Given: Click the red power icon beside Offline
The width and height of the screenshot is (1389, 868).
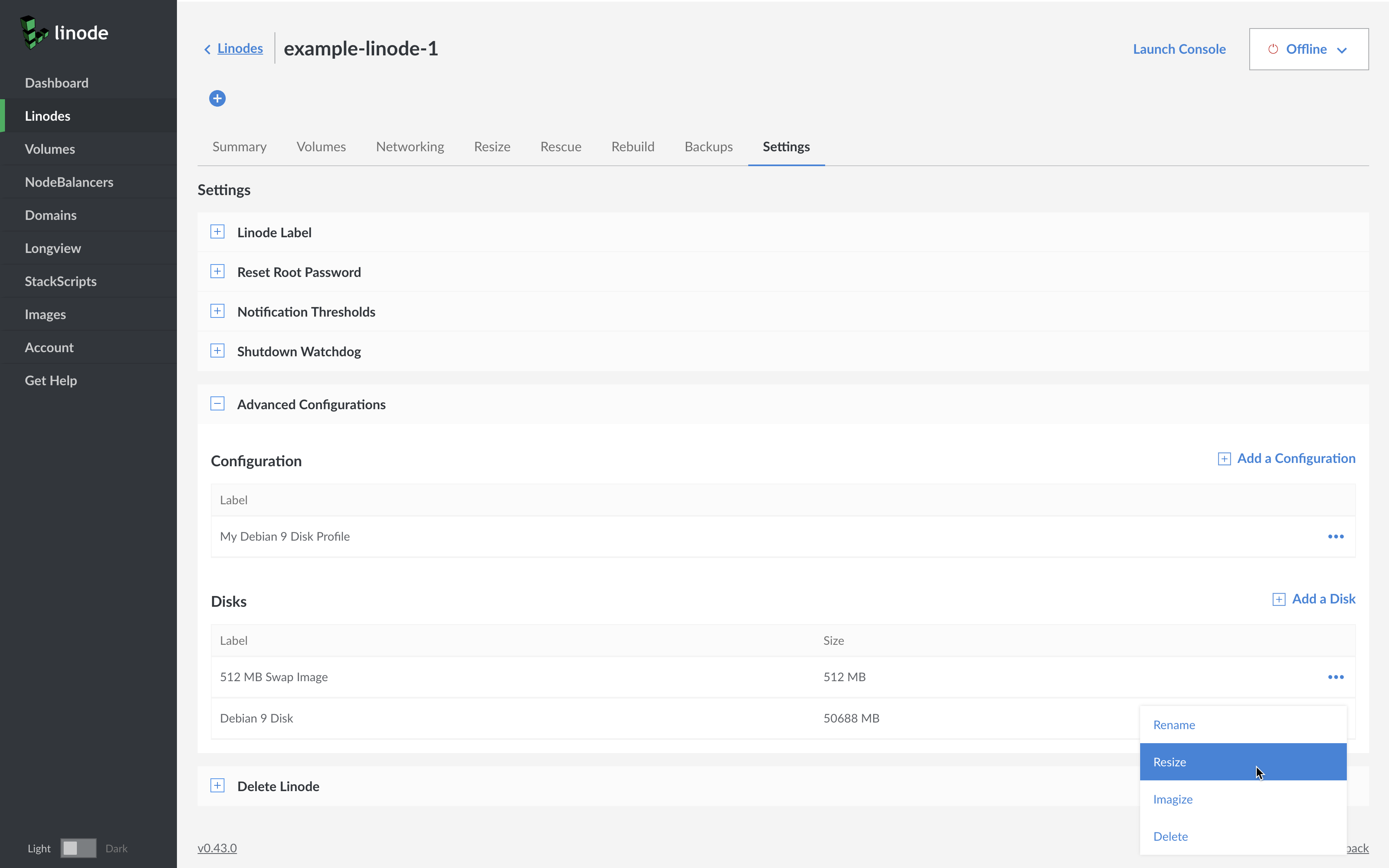Looking at the screenshot, I should point(1272,49).
